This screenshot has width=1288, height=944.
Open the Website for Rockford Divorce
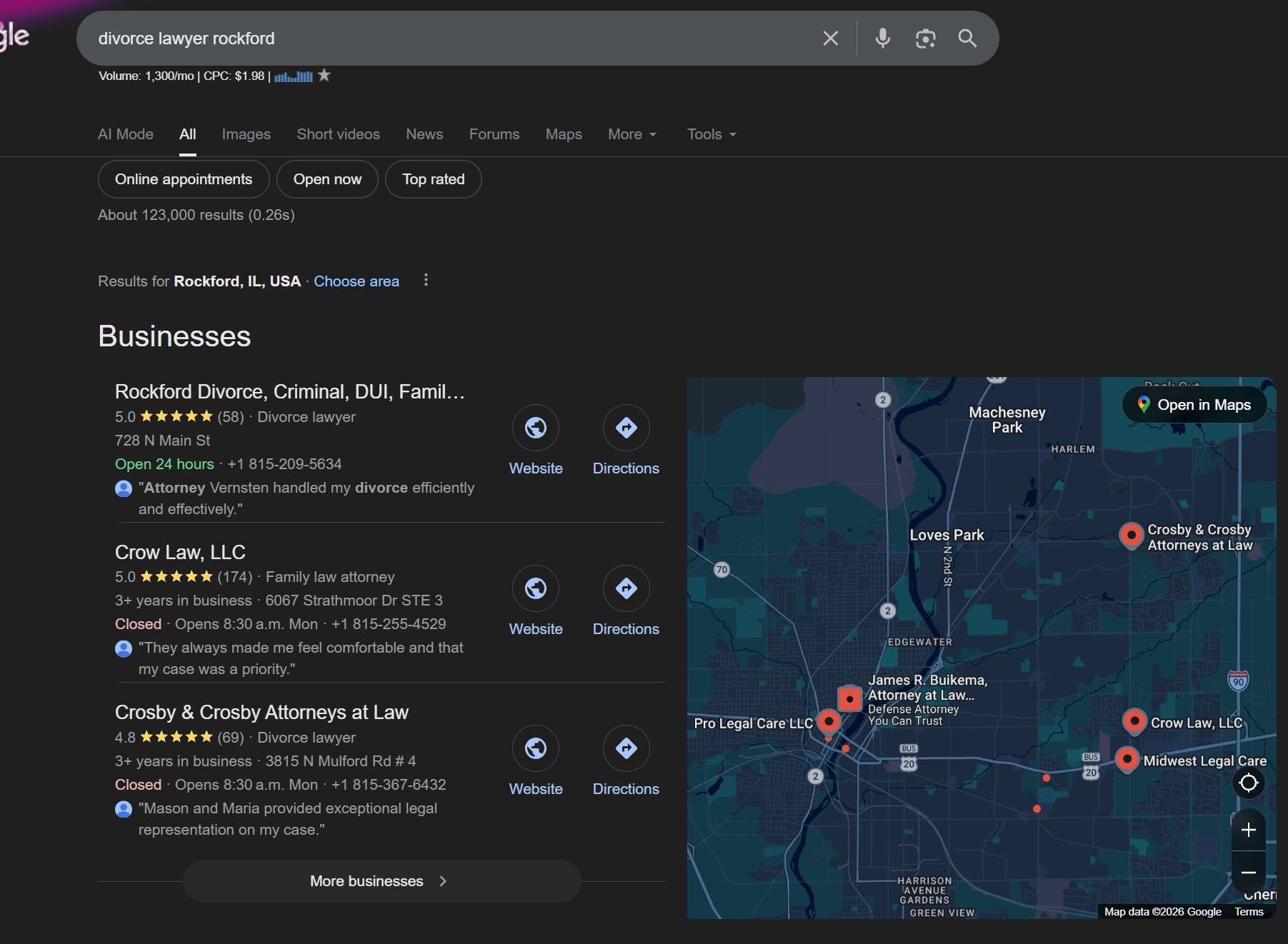click(x=536, y=427)
